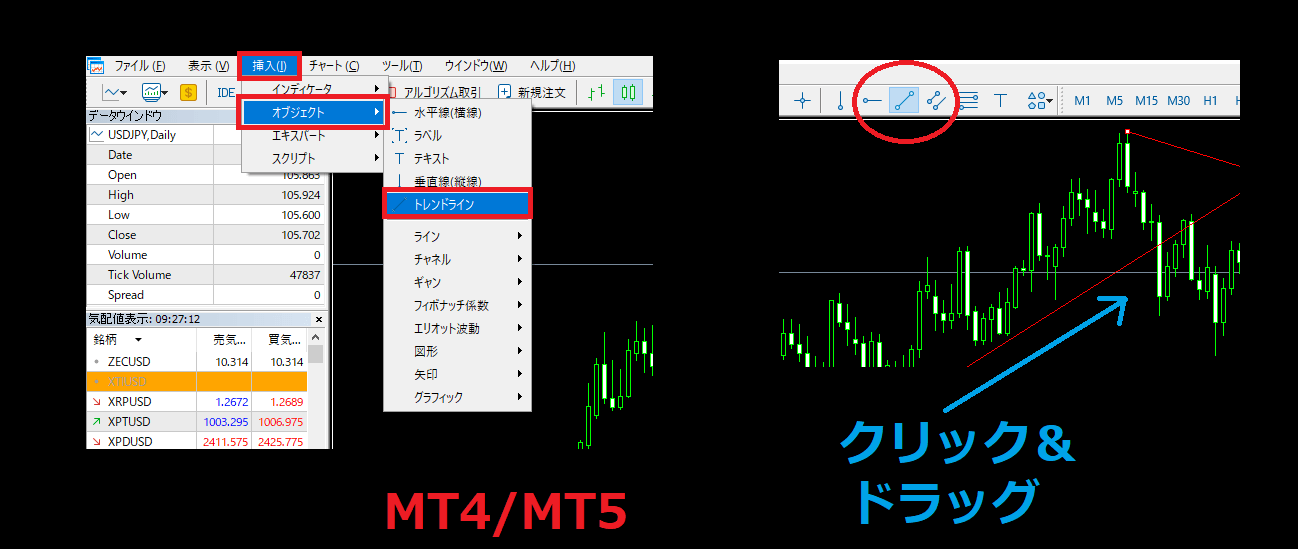Switch to the M5 timeframe

[1115, 100]
